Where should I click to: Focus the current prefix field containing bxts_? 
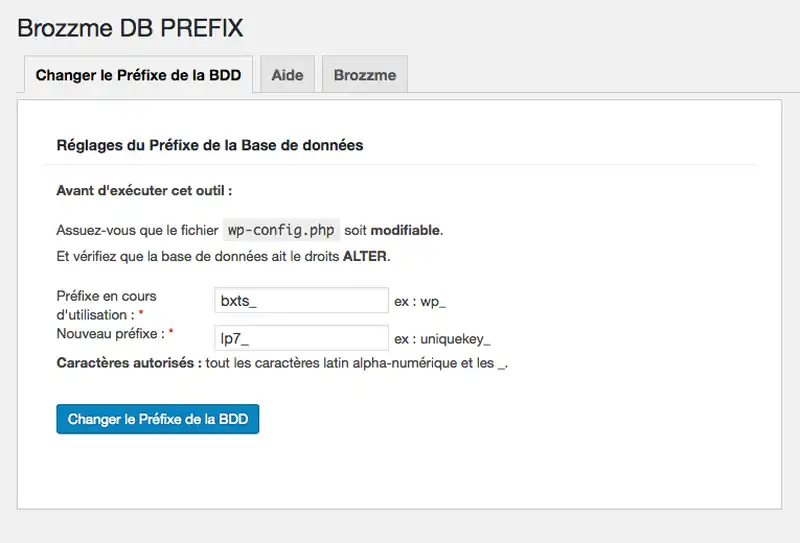301,300
